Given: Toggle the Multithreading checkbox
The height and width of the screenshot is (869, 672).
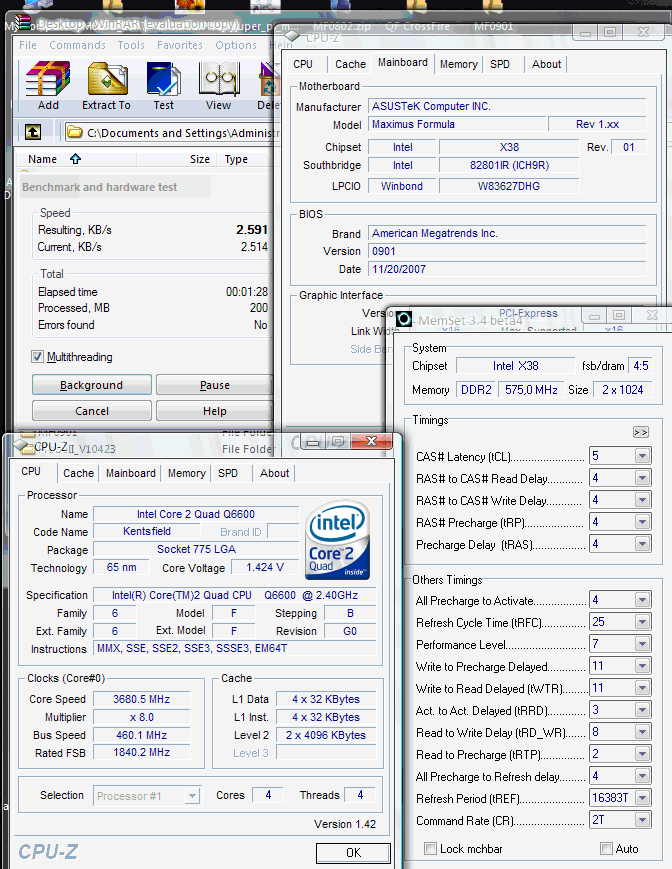Looking at the screenshot, I should (x=37, y=357).
